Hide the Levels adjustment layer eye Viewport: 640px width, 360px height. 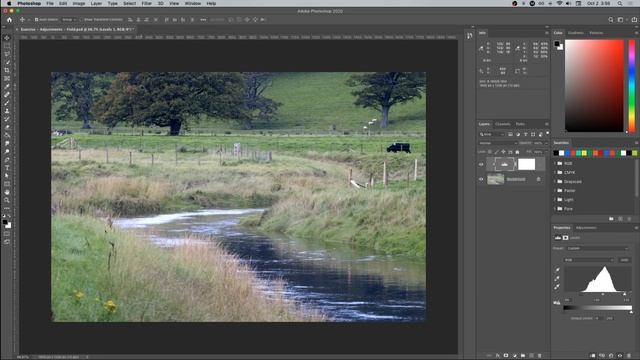coord(481,164)
